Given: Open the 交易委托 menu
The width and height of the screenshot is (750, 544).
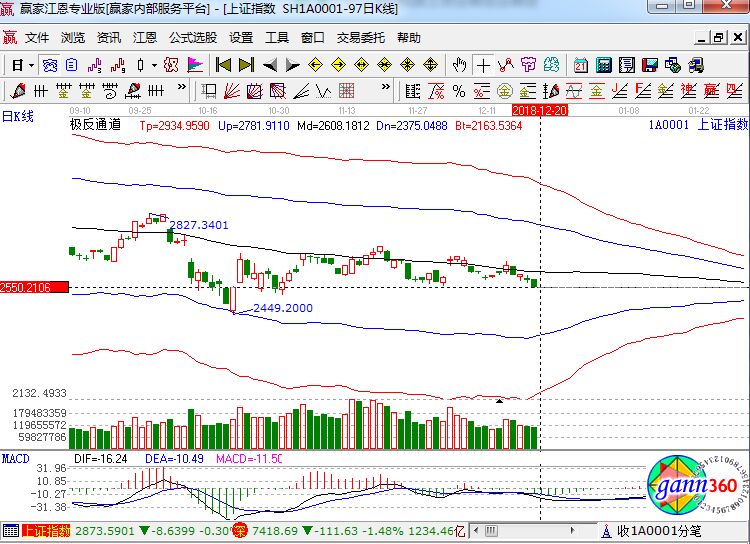Looking at the screenshot, I should click(x=360, y=38).
